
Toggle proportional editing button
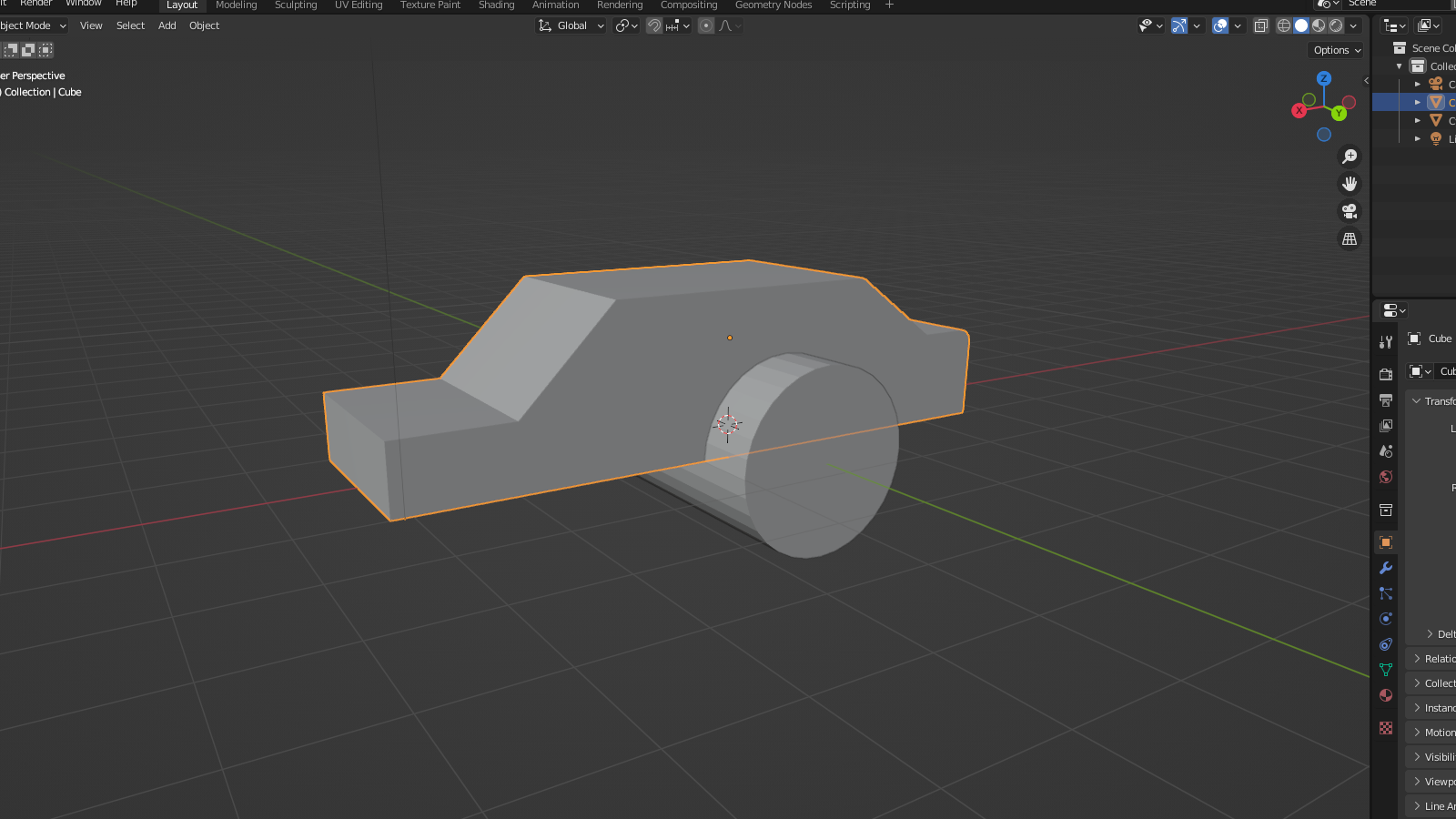(x=706, y=25)
